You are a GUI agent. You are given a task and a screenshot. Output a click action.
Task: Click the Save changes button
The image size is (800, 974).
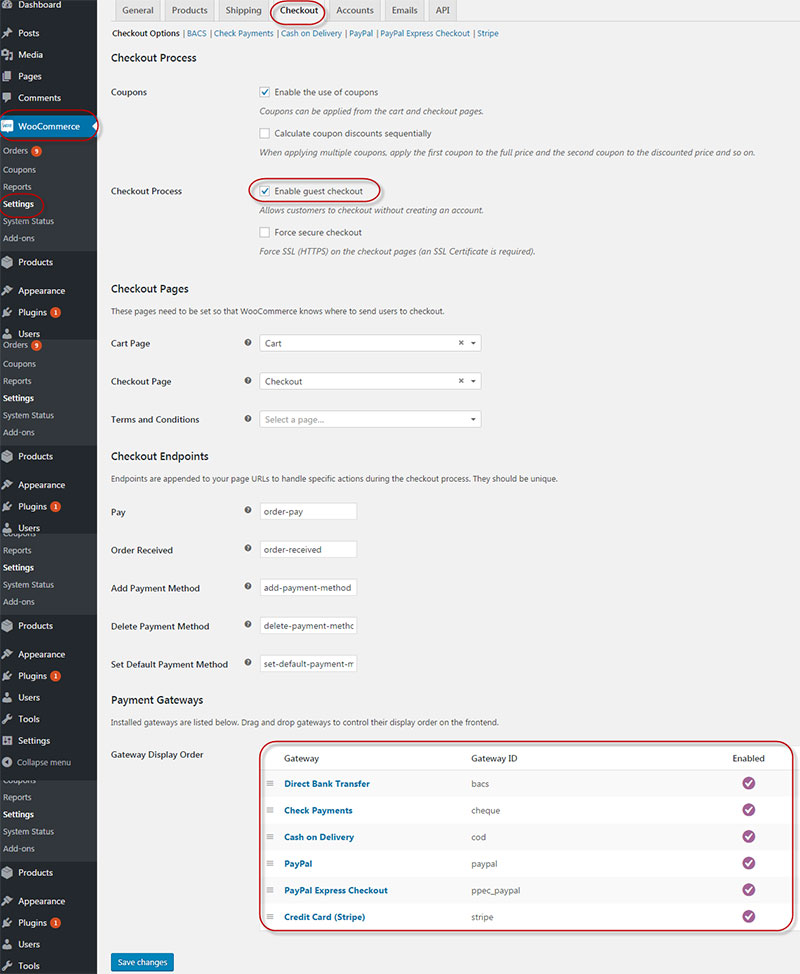tap(141, 961)
